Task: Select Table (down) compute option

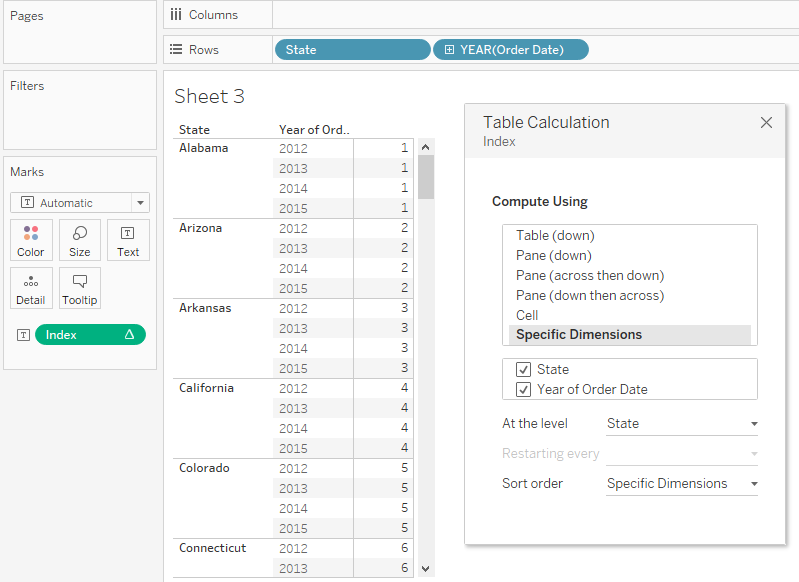Action: (x=555, y=235)
